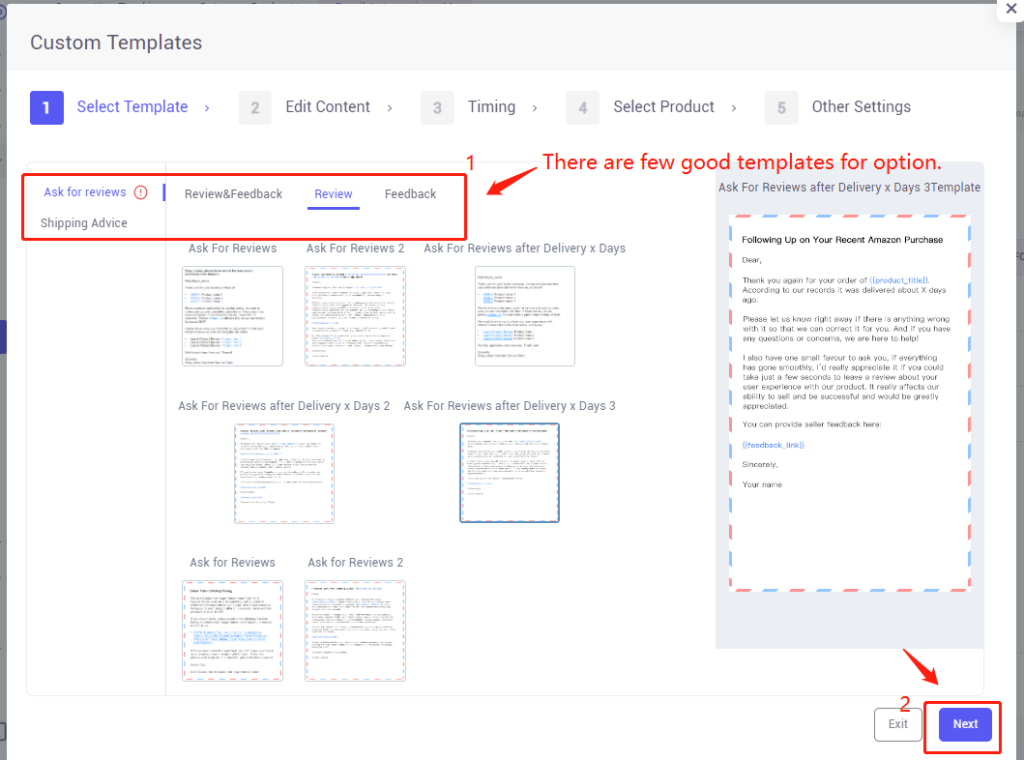Click 'Ask For Reviews after Delivery x Days 3' label

click(509, 405)
